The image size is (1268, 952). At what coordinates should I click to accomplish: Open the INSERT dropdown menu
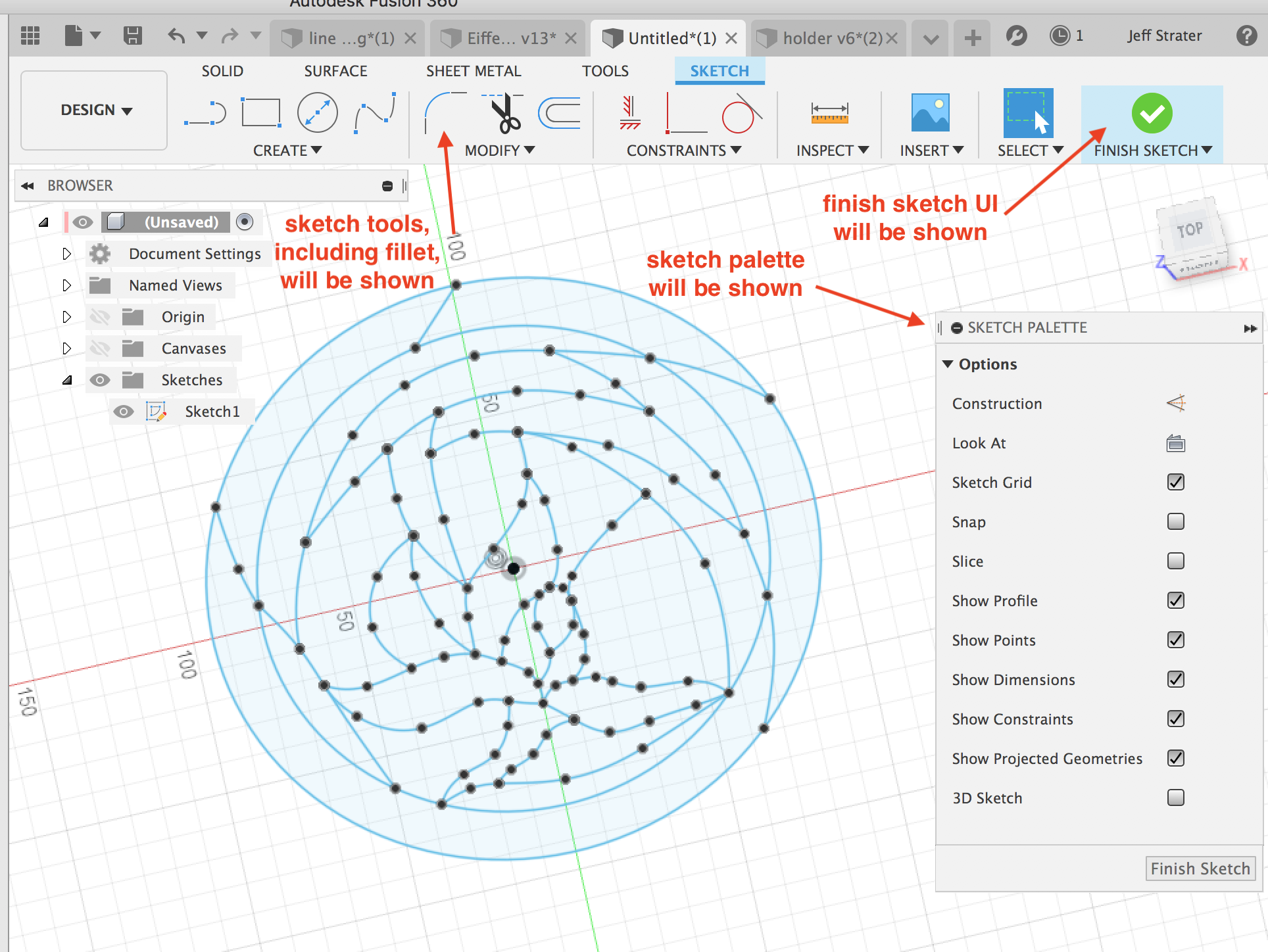pyautogui.click(x=932, y=151)
